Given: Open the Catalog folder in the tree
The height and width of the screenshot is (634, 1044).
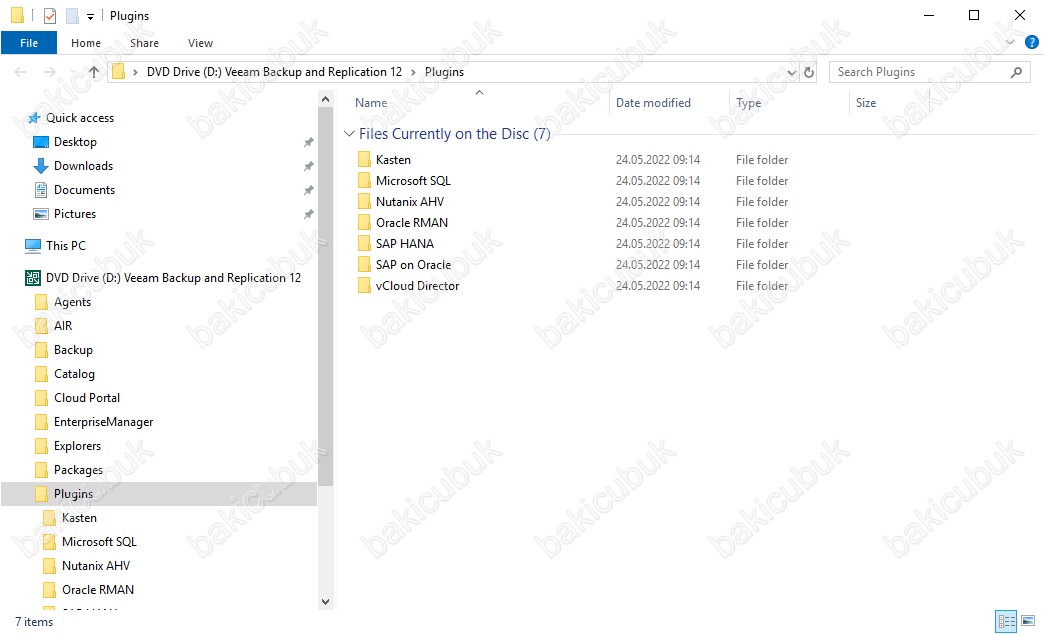Looking at the screenshot, I should 74,374.
